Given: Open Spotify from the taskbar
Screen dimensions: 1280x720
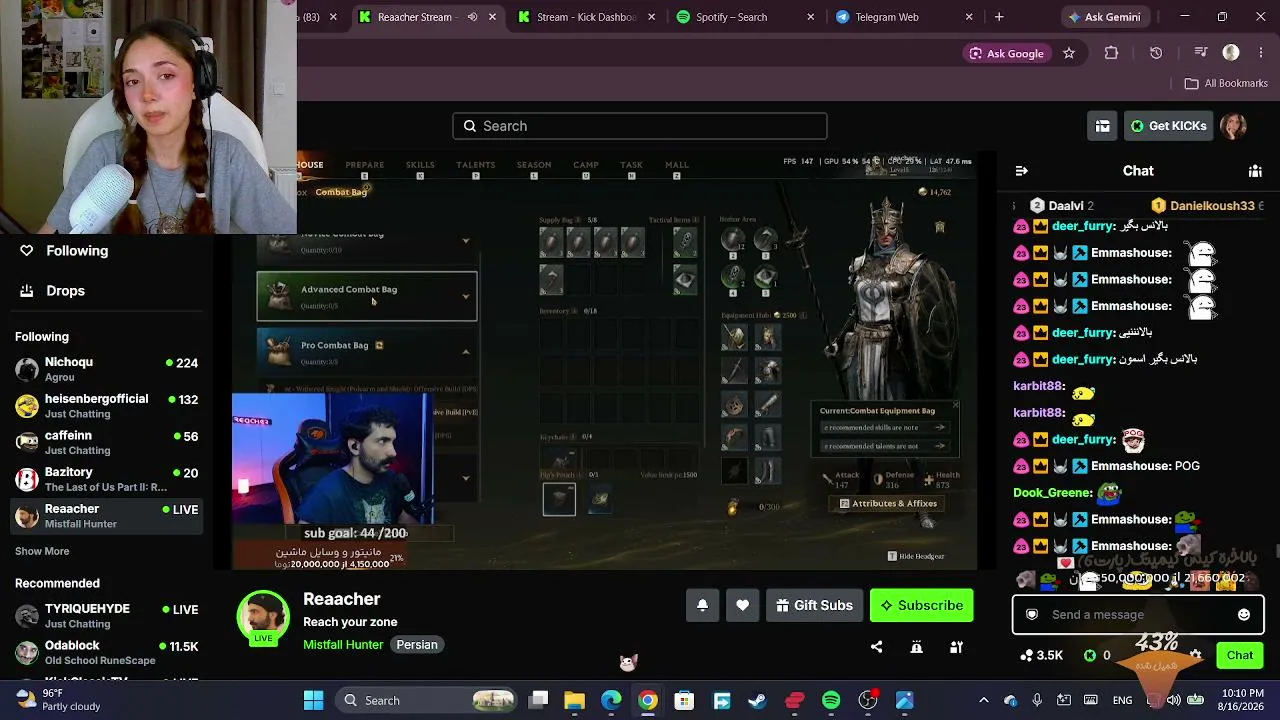Looking at the screenshot, I should coord(831,700).
